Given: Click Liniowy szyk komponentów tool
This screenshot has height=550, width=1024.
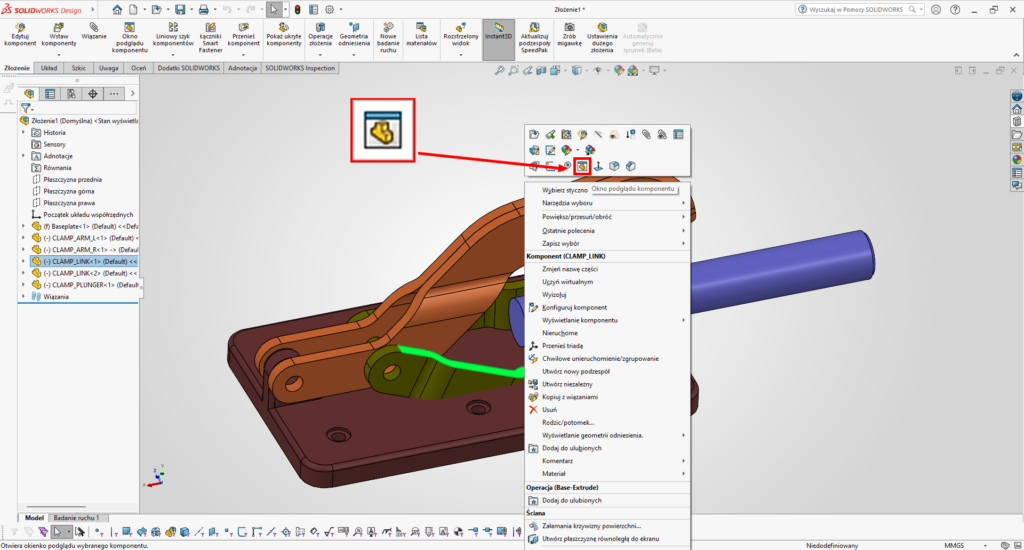Looking at the screenshot, I should tap(173, 35).
